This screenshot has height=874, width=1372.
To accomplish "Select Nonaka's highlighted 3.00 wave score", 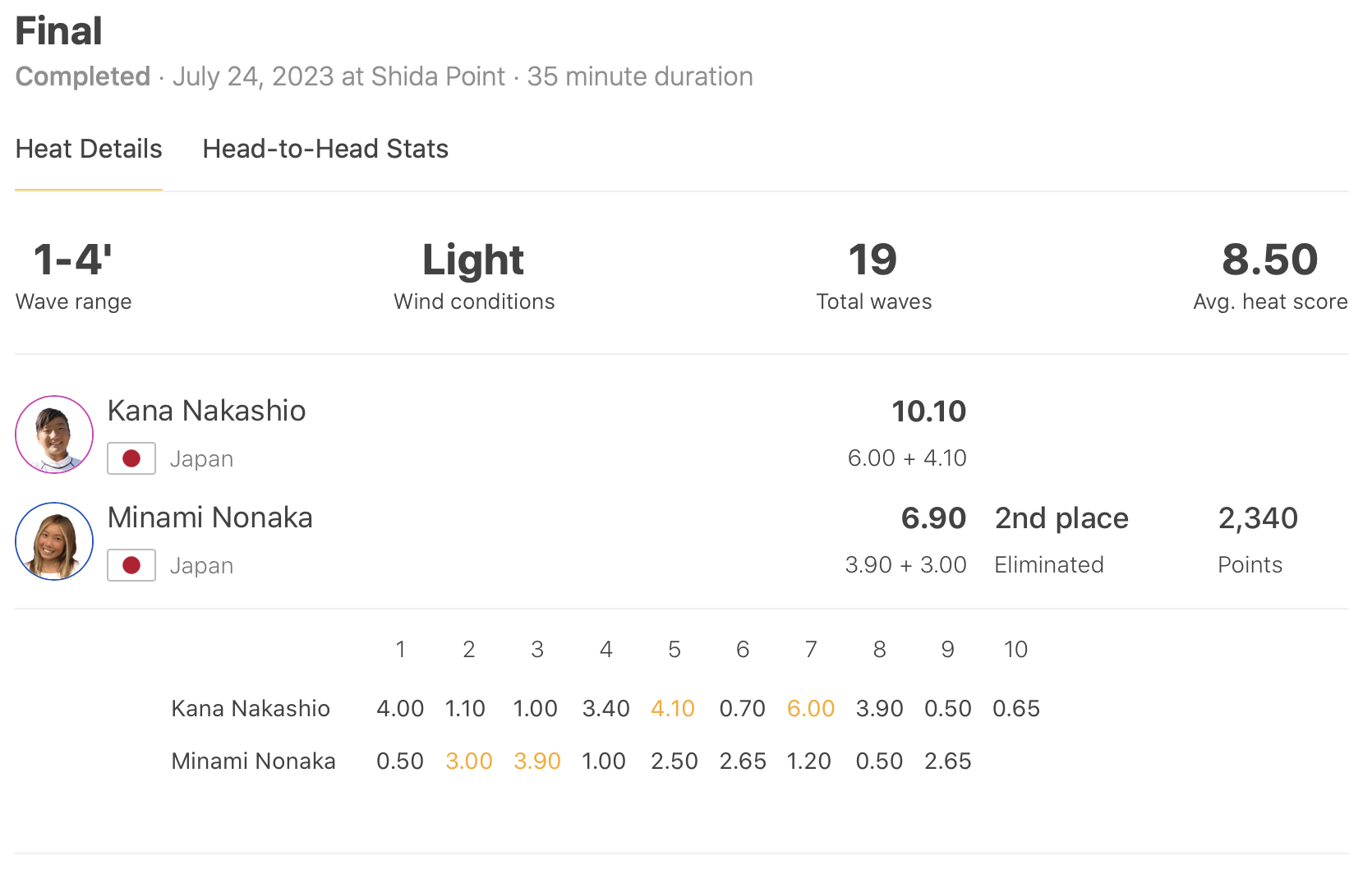I will tap(469, 761).
